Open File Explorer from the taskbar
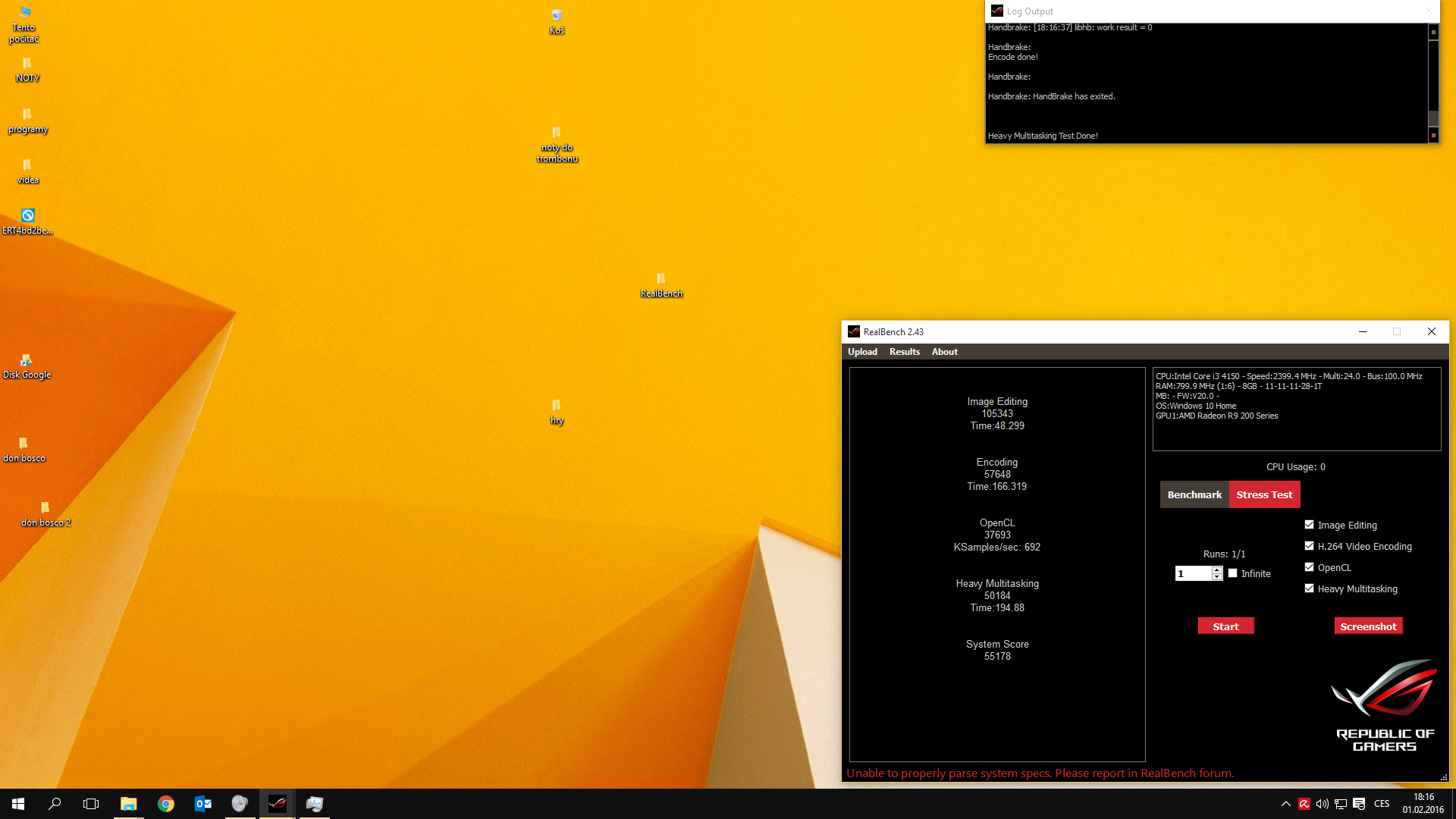Image resolution: width=1456 pixels, height=819 pixels. pos(128,804)
